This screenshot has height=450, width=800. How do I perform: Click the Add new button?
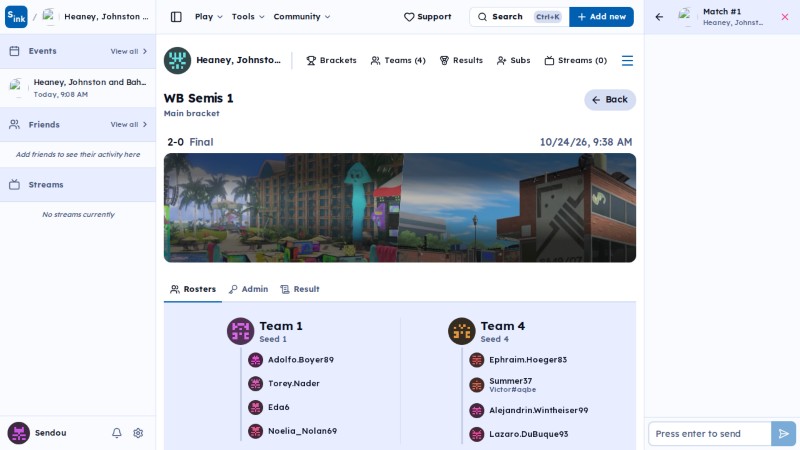(602, 17)
